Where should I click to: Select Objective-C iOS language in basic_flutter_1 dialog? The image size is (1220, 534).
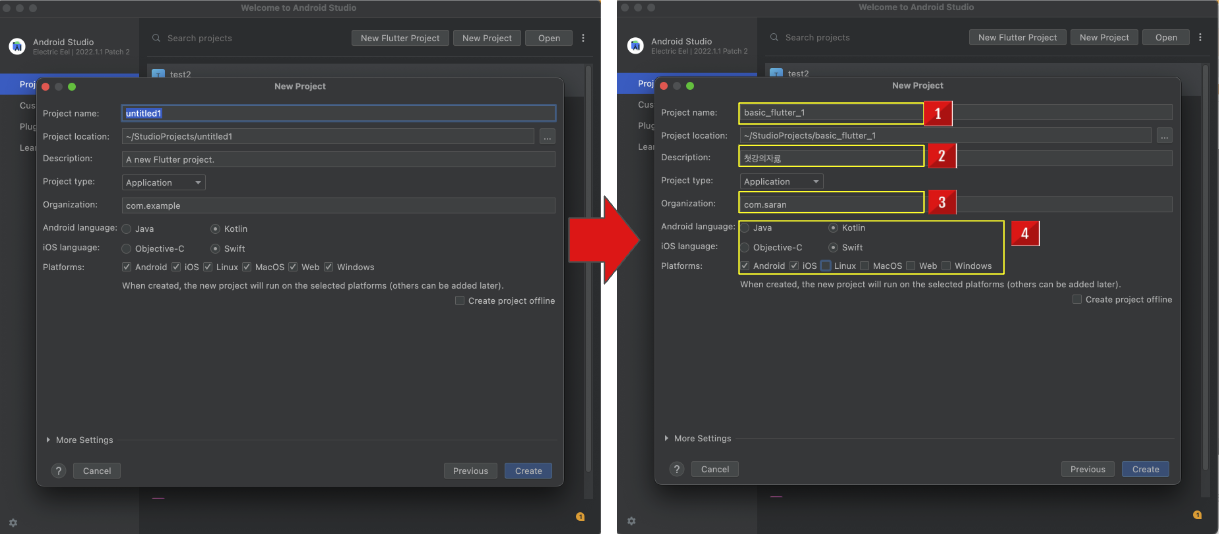tap(745, 247)
